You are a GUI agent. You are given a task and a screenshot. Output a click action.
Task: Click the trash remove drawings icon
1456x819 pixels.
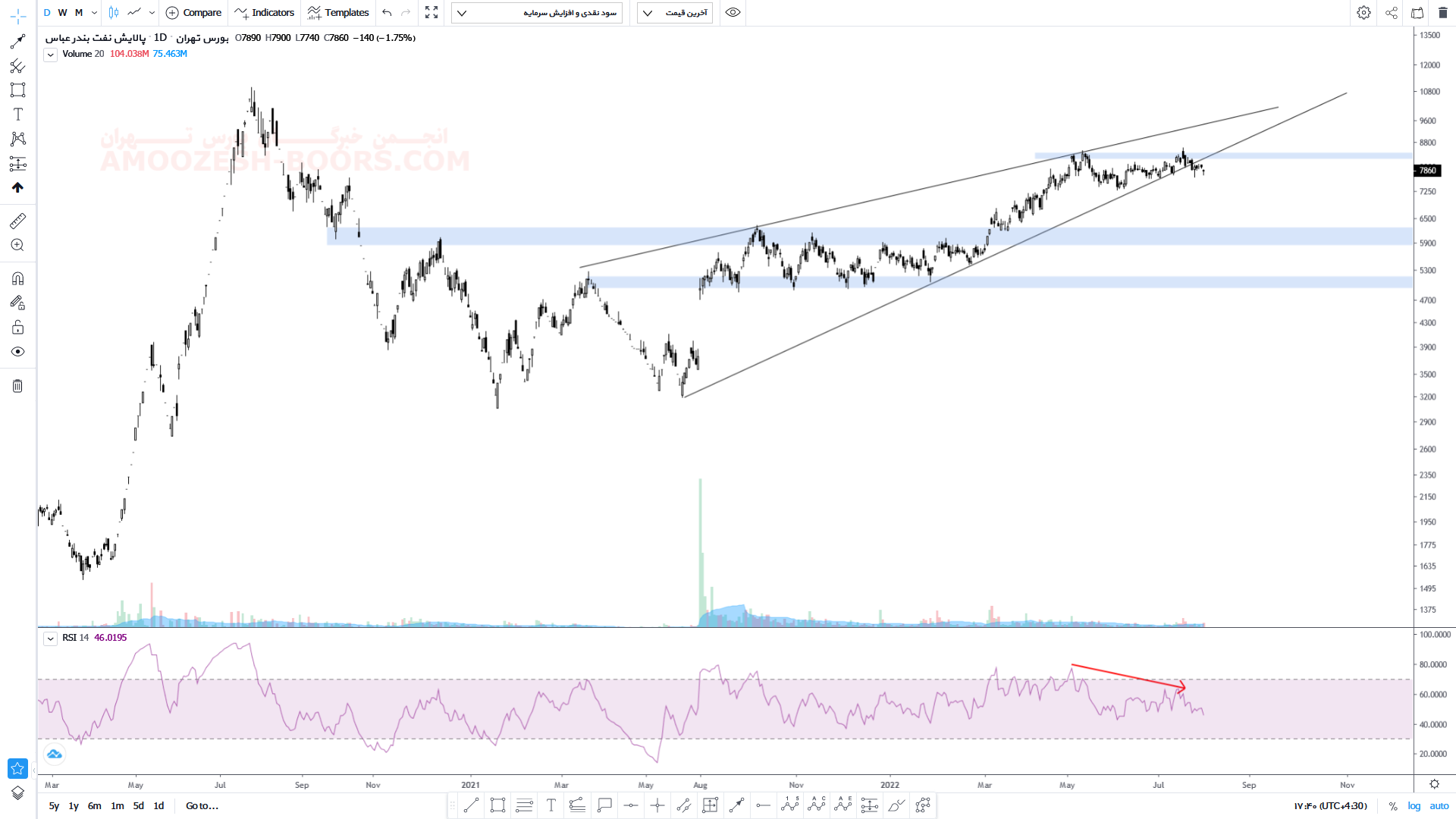tap(18, 386)
